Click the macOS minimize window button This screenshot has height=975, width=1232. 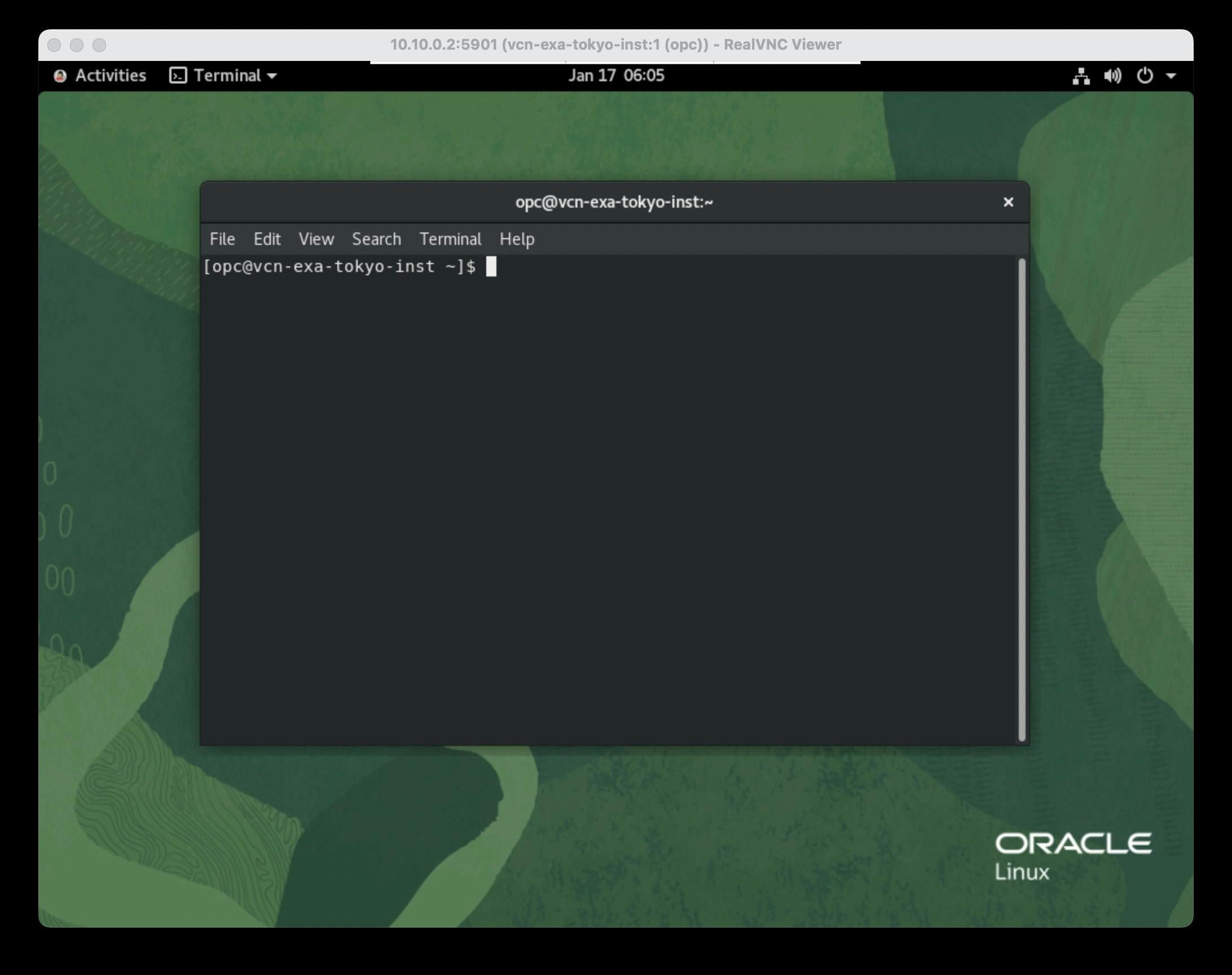pos(77,45)
